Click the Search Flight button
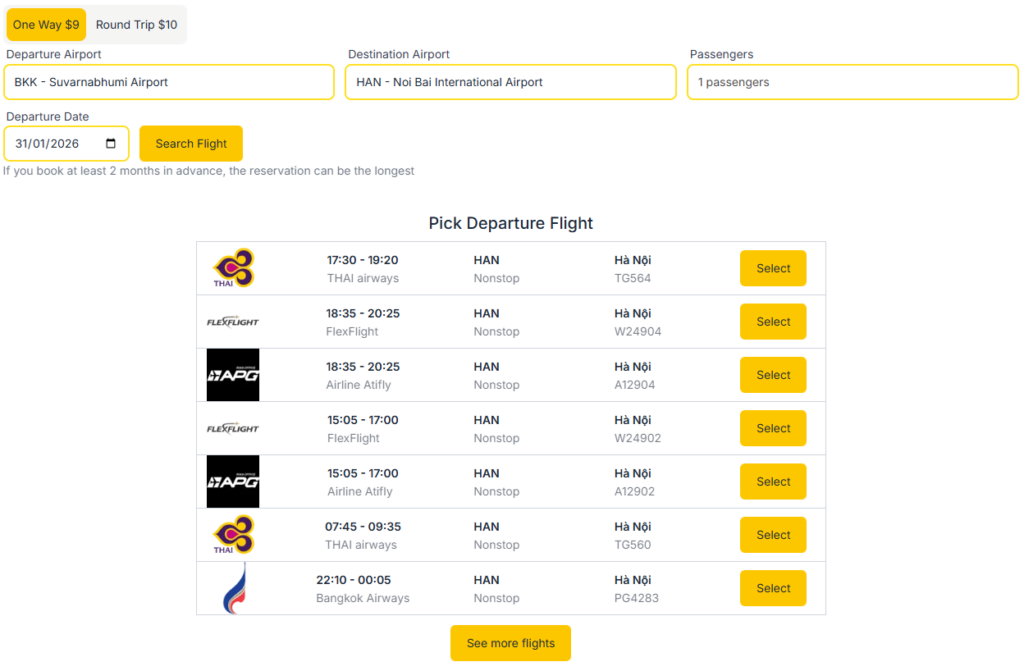Image resolution: width=1024 pixels, height=671 pixels. (x=191, y=143)
